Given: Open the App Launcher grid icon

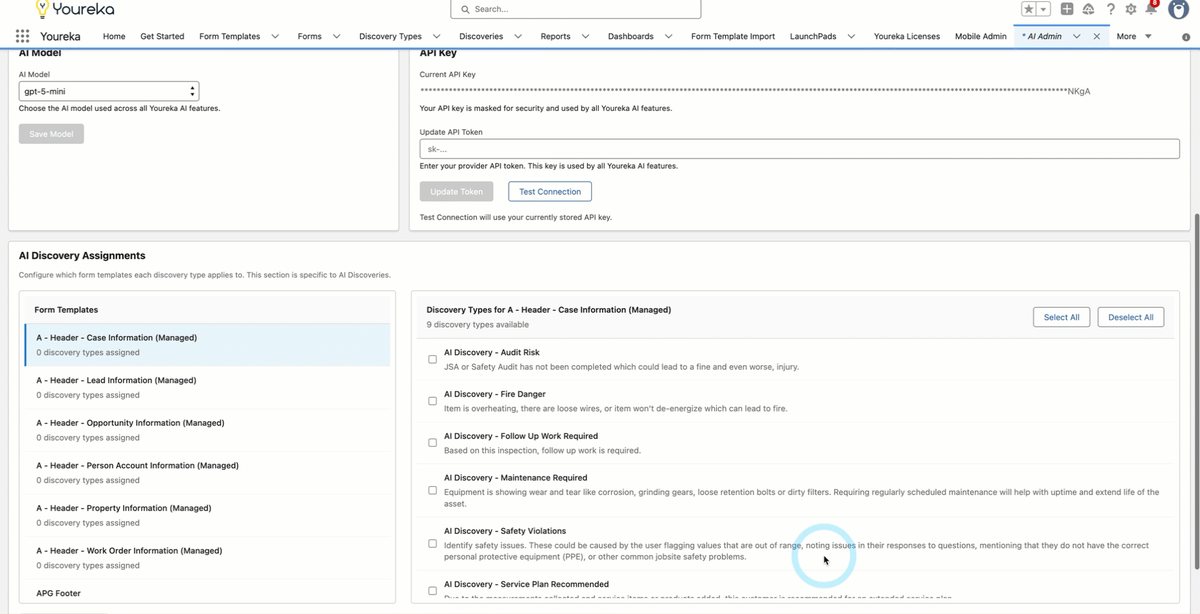Looking at the screenshot, I should click(22, 36).
